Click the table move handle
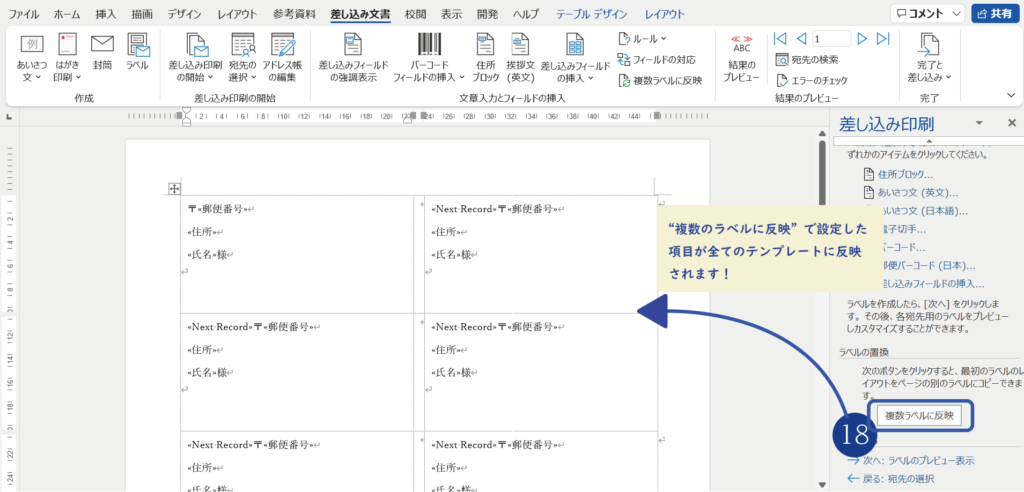 tap(174, 188)
